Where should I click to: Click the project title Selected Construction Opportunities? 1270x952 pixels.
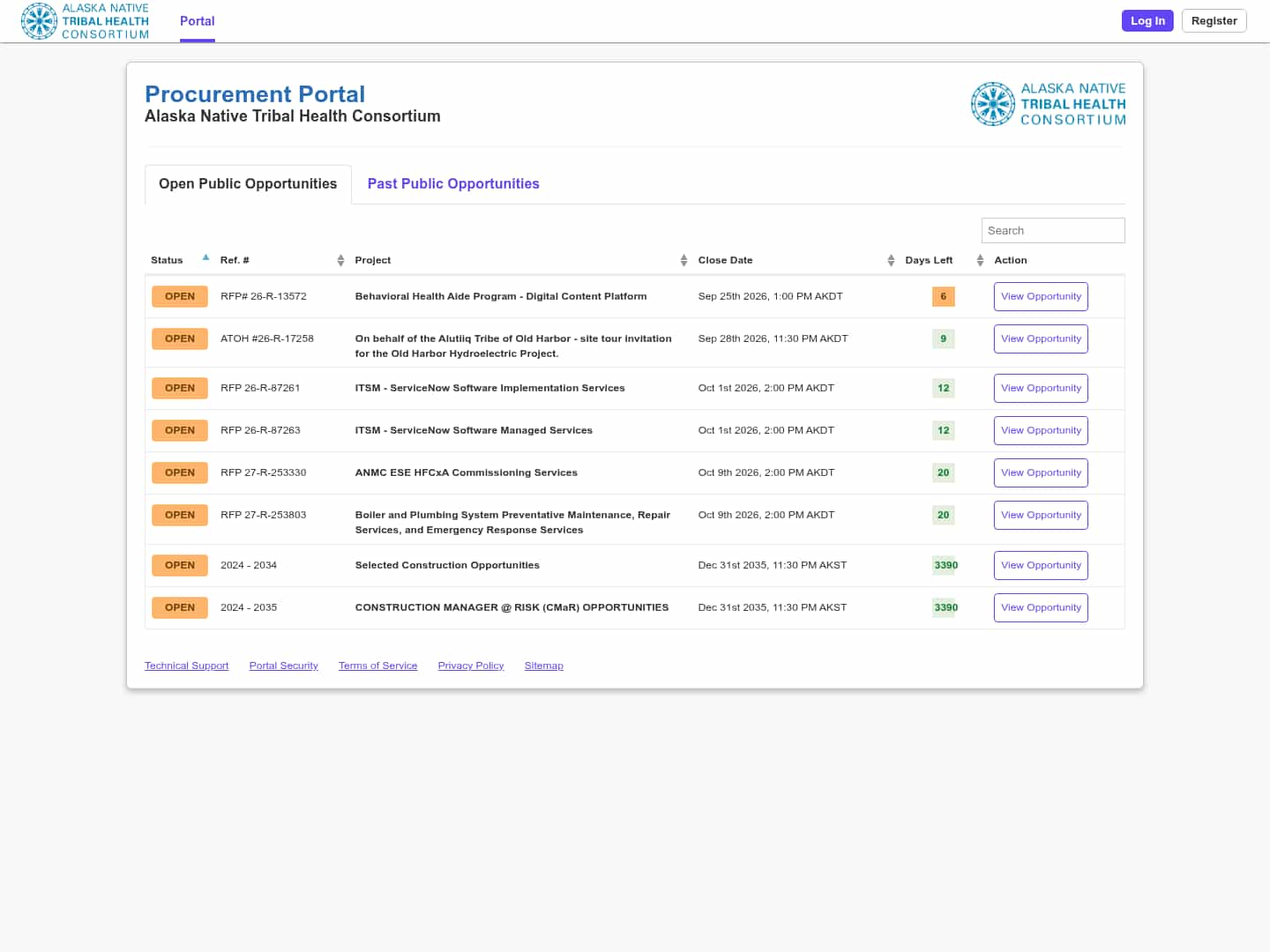pyautogui.click(x=447, y=565)
